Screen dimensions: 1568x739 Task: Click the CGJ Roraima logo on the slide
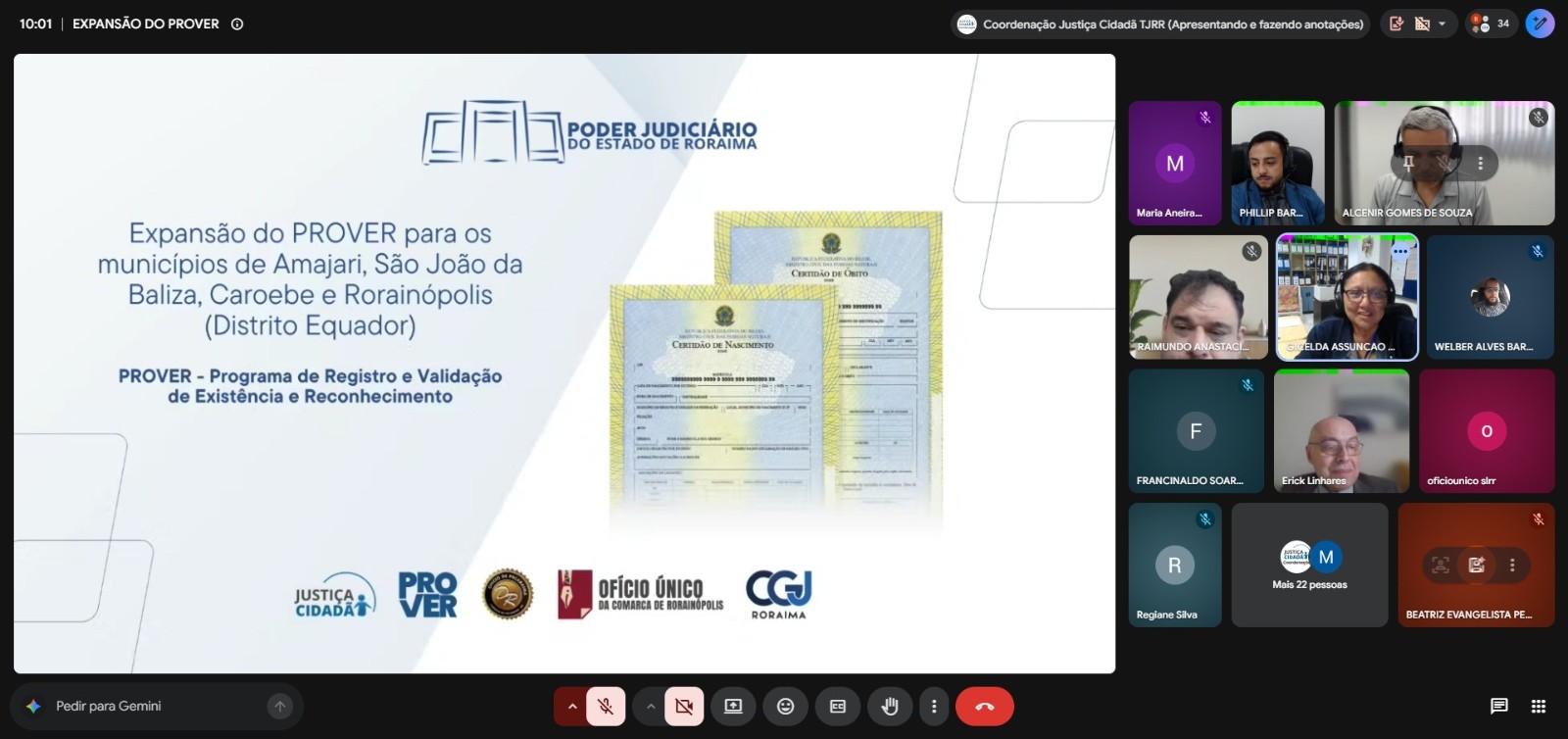pyautogui.click(x=779, y=595)
